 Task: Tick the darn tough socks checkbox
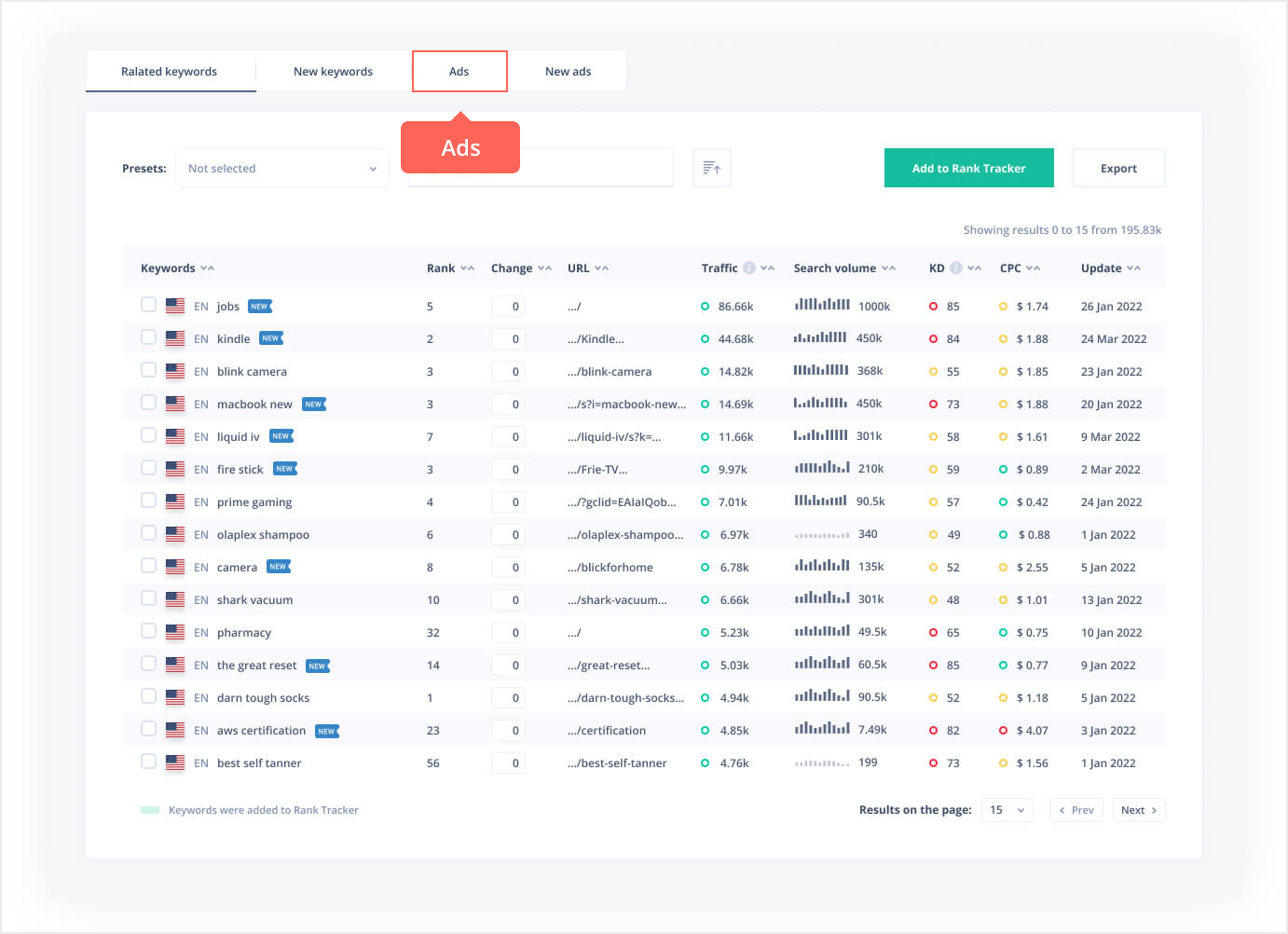148,696
